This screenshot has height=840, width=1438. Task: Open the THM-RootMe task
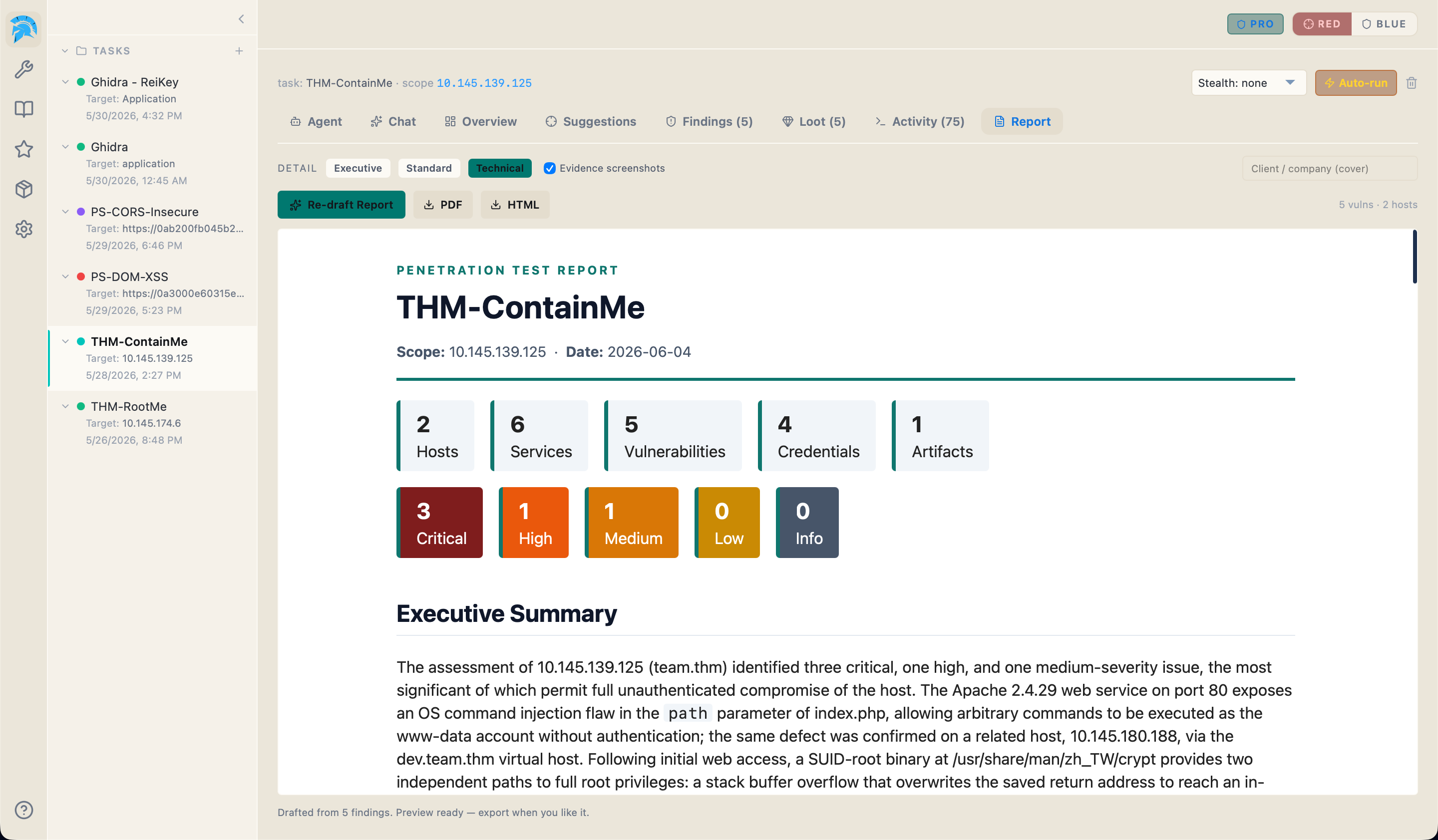tap(153, 423)
